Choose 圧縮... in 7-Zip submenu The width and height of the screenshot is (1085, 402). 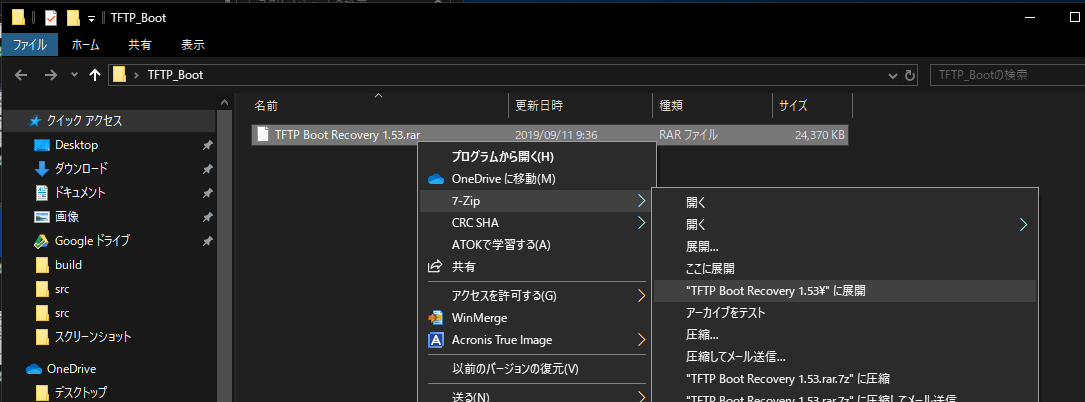845,335
